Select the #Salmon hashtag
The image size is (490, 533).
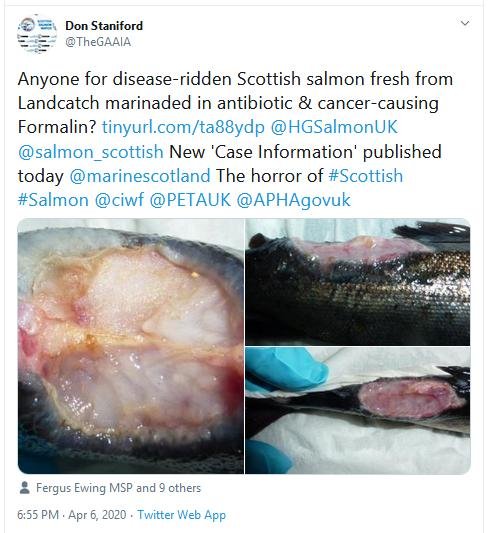pos(53,200)
